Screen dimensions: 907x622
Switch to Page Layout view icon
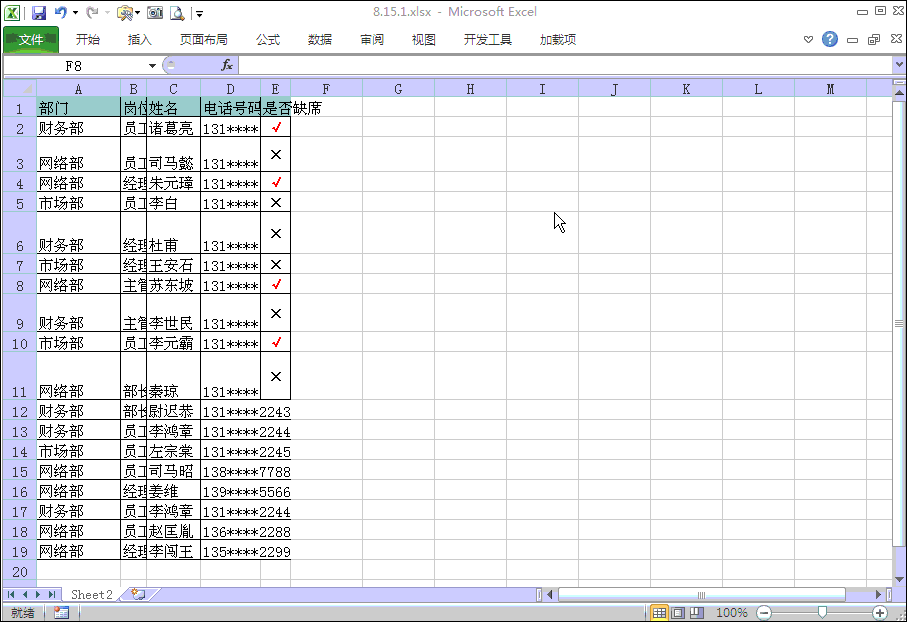click(x=678, y=613)
